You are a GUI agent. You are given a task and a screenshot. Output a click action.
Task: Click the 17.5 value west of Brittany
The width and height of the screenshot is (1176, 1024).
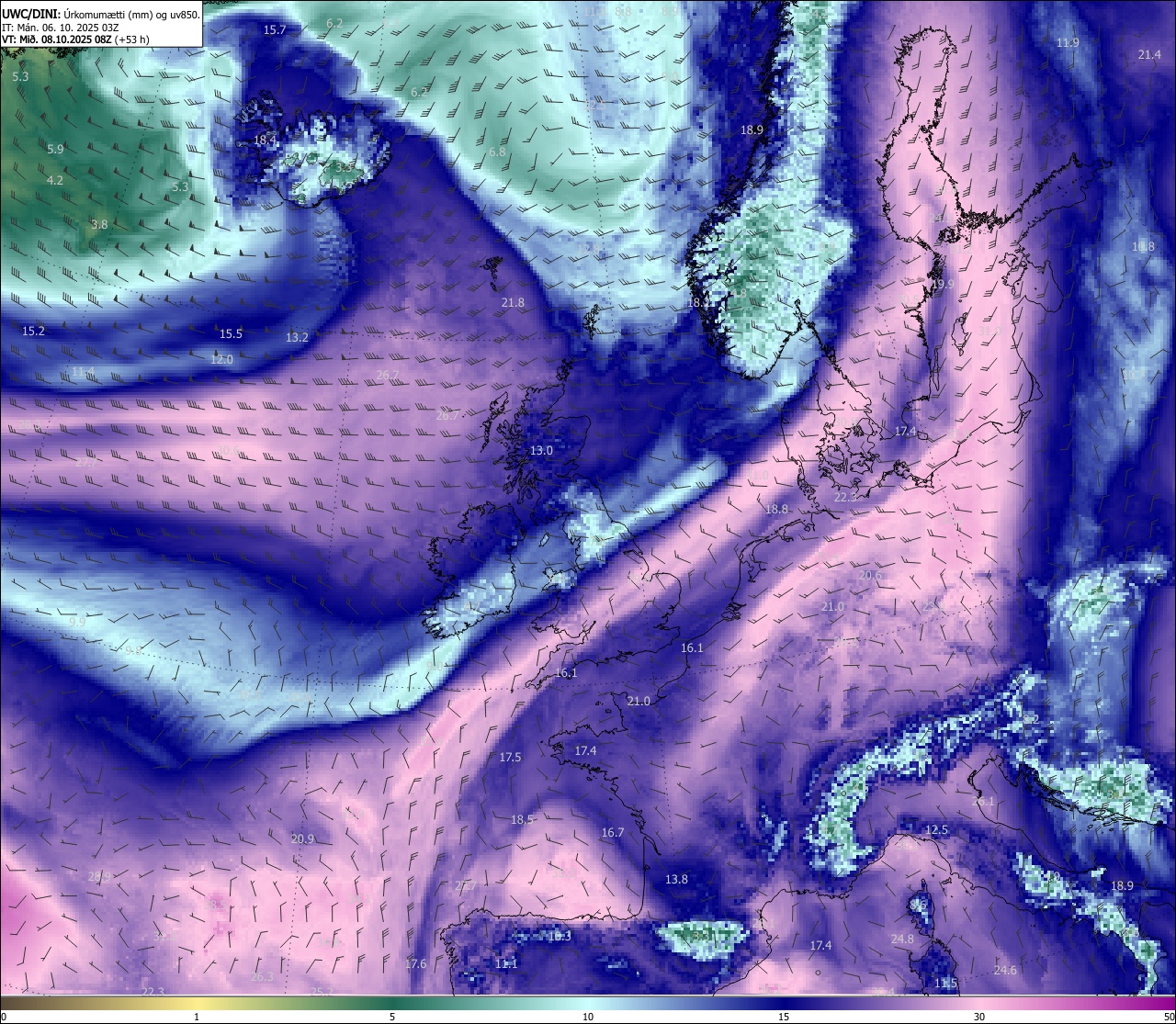[x=510, y=758]
